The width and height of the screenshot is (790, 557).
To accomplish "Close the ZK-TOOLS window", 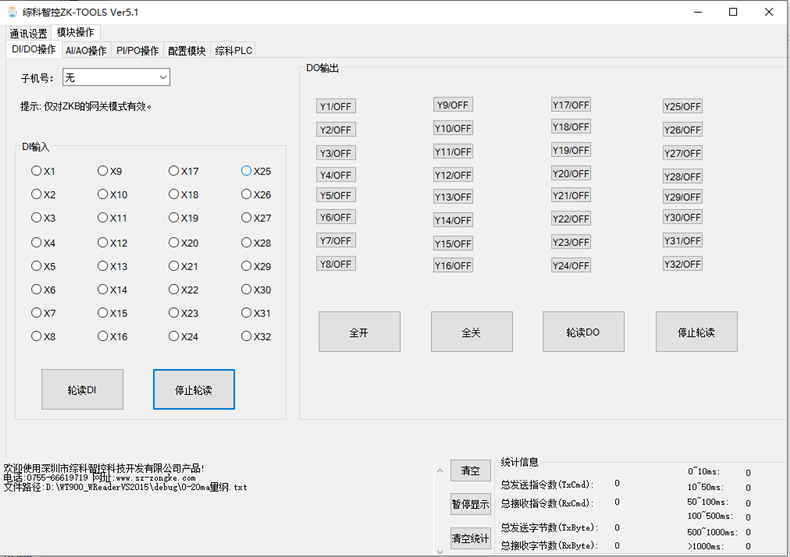I will [x=769, y=12].
